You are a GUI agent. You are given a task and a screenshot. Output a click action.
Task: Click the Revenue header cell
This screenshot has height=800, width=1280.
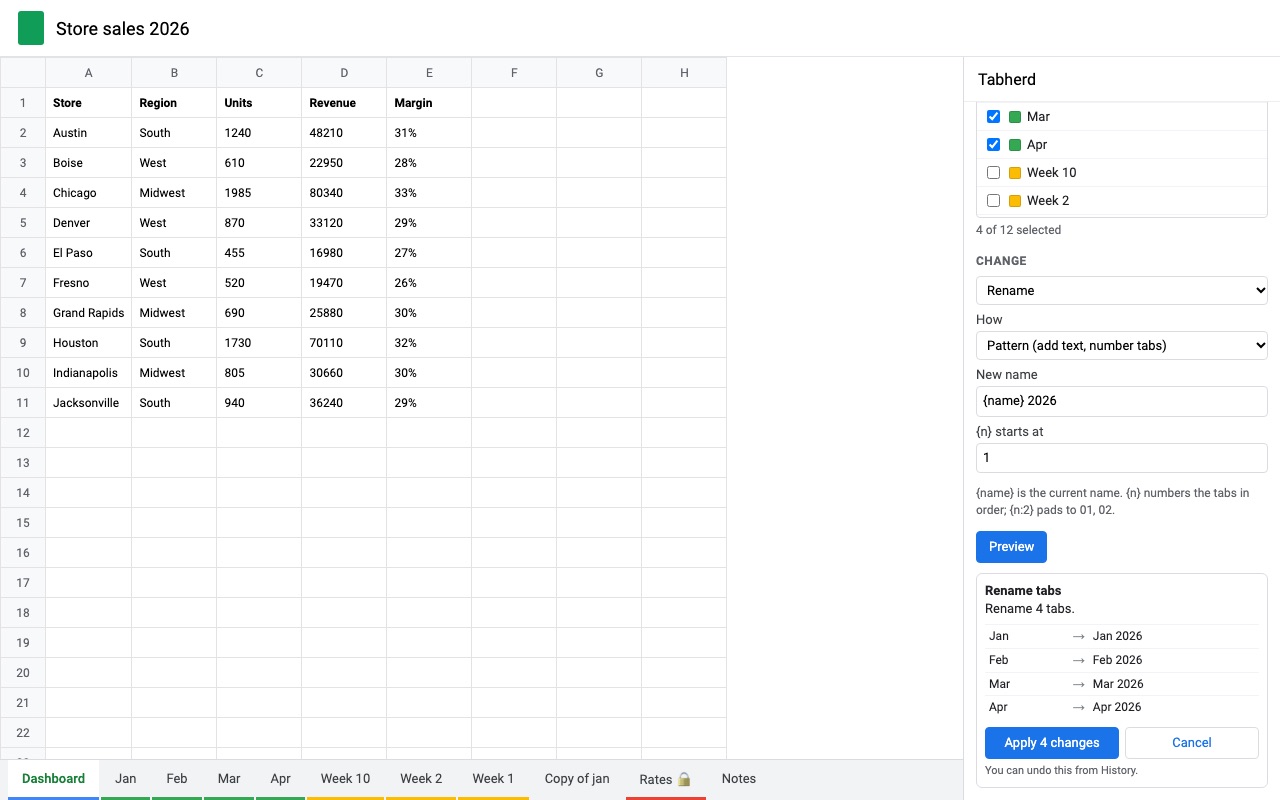344,103
